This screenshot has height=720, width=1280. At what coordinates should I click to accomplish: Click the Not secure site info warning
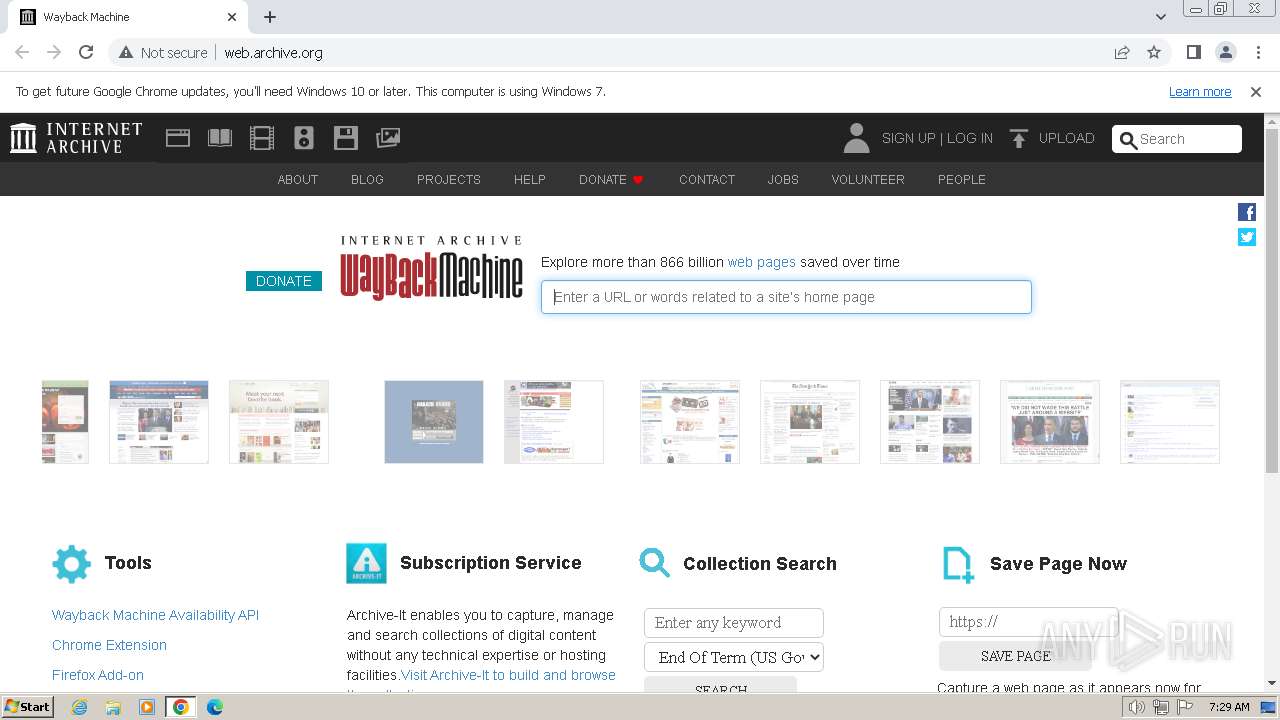(x=164, y=52)
